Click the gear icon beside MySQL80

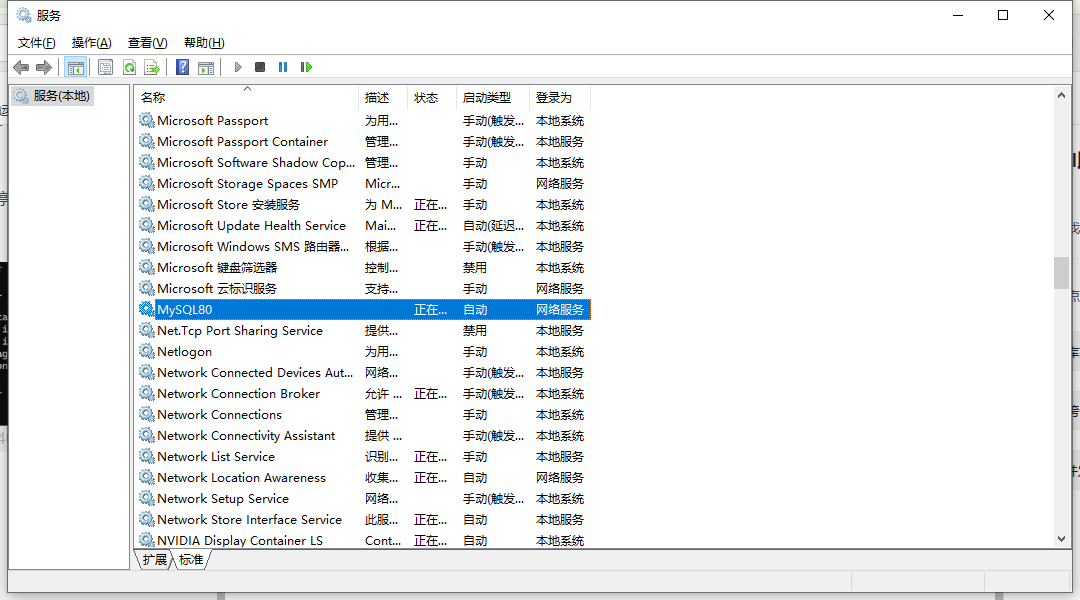tap(147, 309)
